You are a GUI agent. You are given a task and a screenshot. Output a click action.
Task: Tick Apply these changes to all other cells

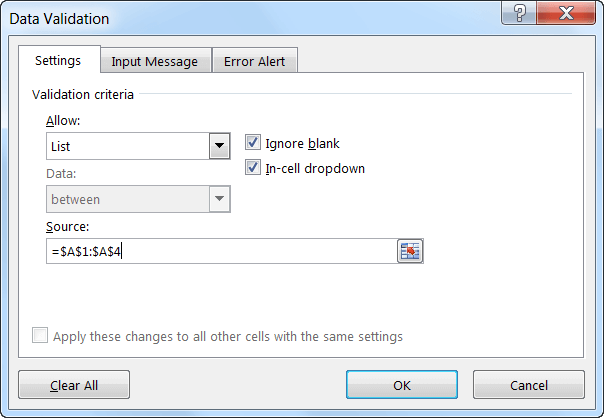pos(40,336)
